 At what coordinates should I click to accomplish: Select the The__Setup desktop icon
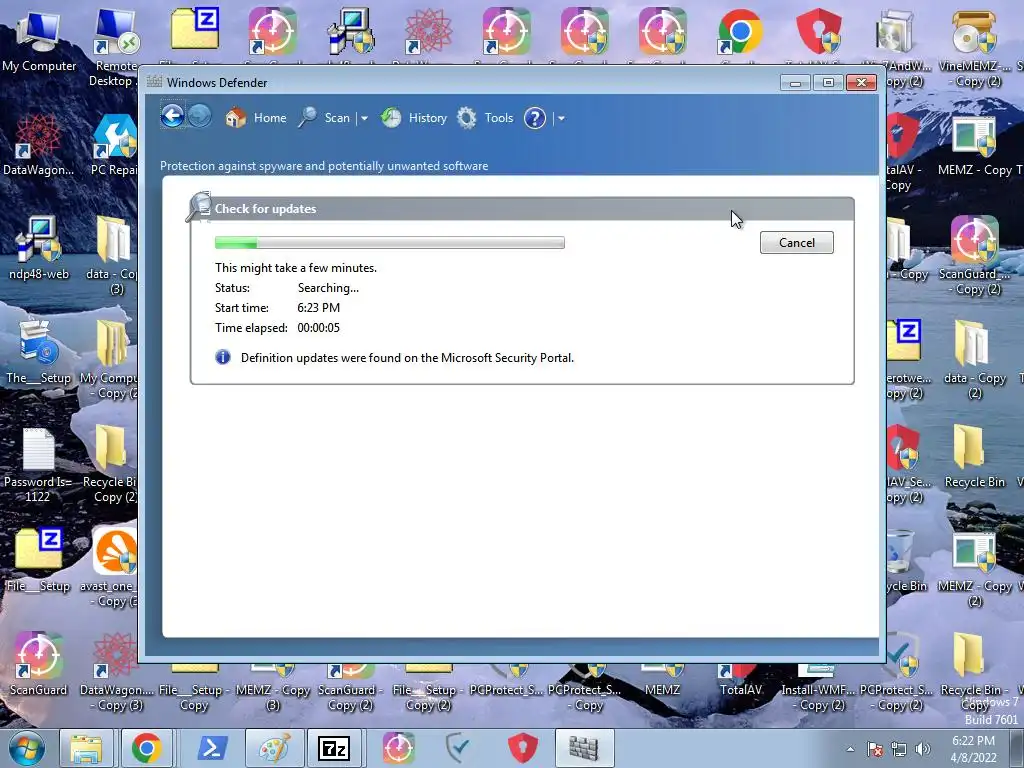[x=38, y=353]
